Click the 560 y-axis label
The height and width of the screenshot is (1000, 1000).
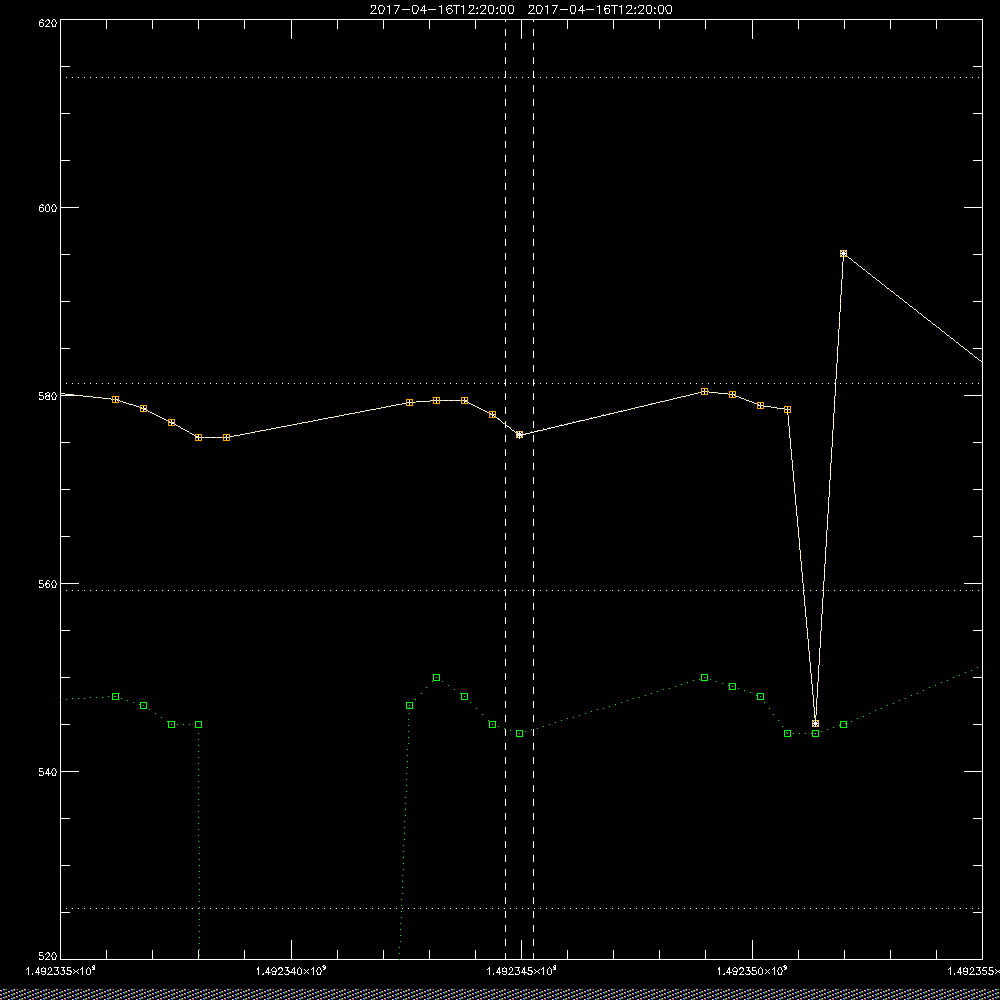pyautogui.click(x=48, y=584)
